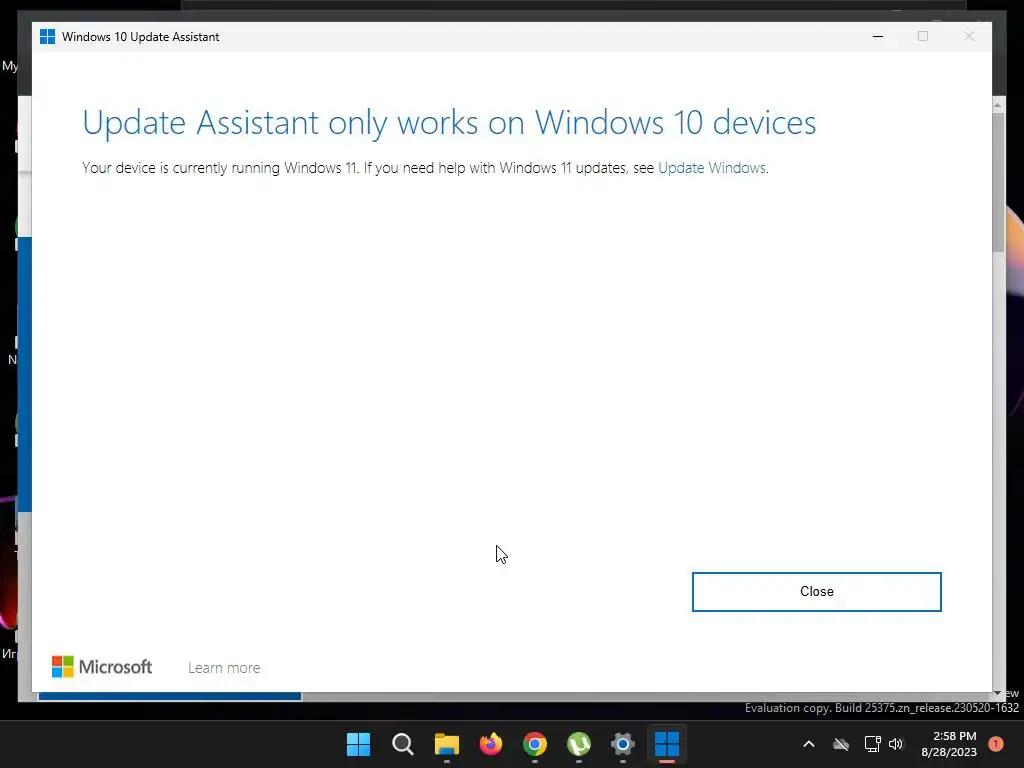The width and height of the screenshot is (1024, 768).
Task: Launch Firefox from the taskbar
Action: pos(491,744)
